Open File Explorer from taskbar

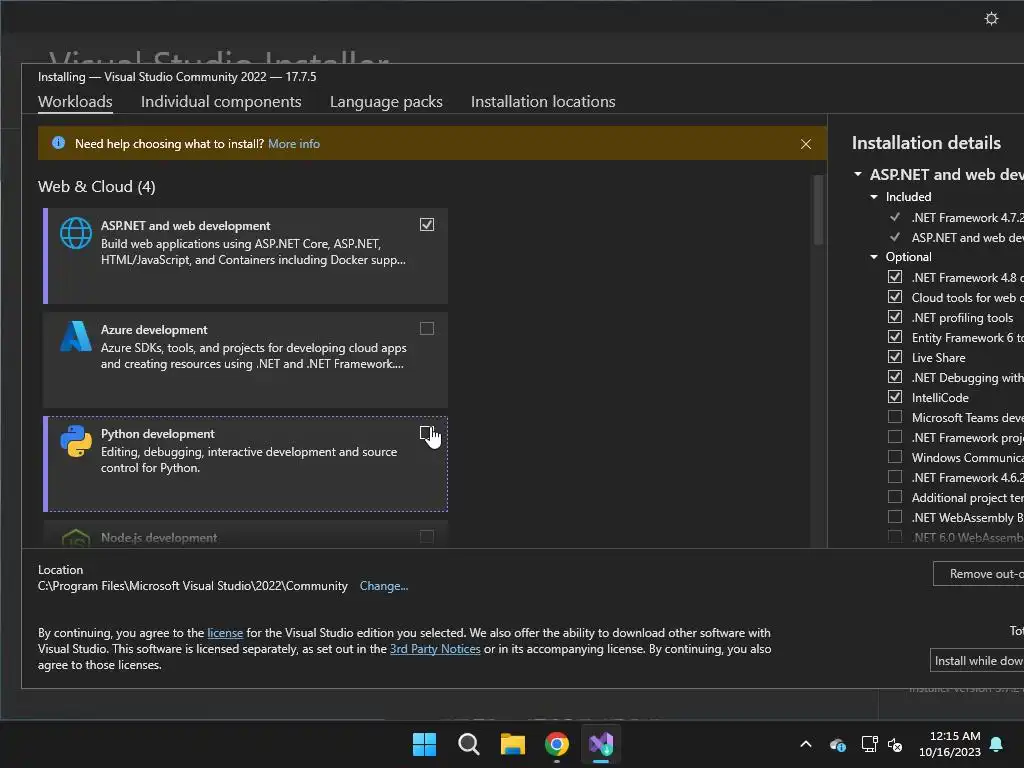point(513,744)
